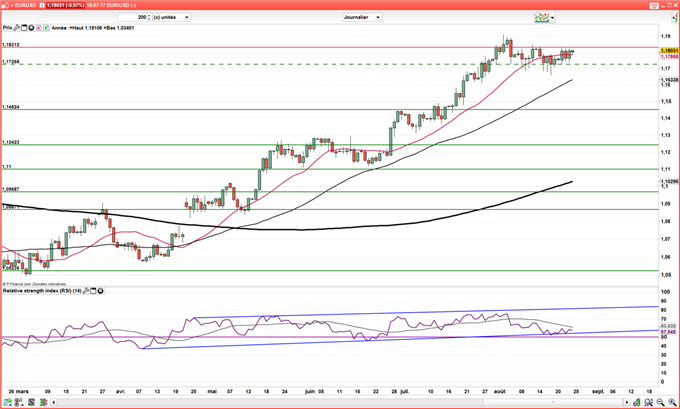Click the scrollbar left arrow
The height and width of the screenshot is (409, 680).
[53, 402]
